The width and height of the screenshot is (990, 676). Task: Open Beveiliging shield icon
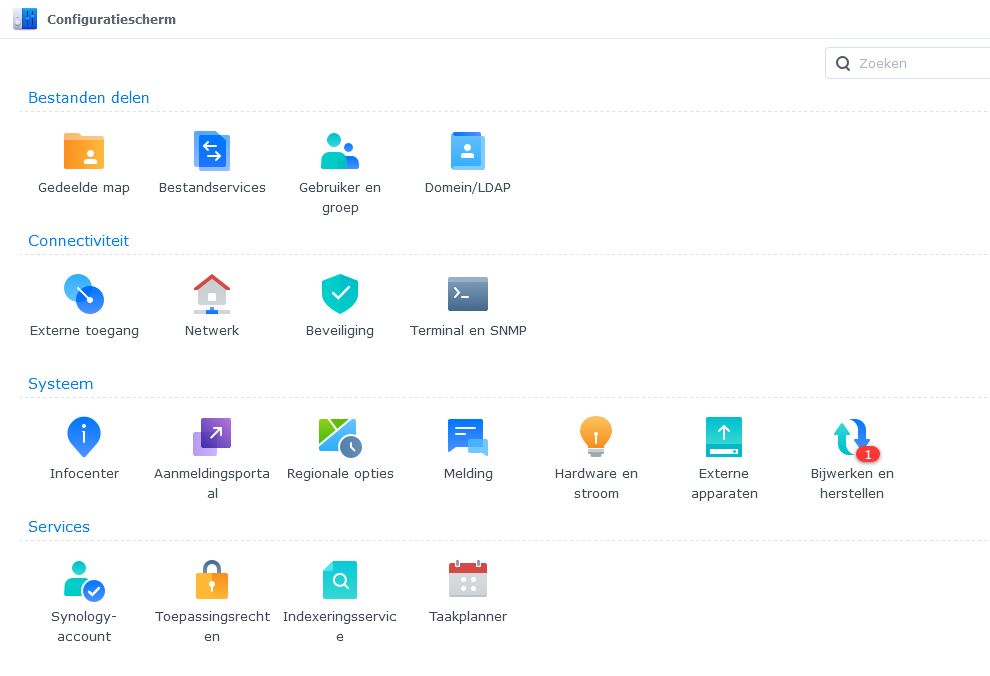point(340,295)
